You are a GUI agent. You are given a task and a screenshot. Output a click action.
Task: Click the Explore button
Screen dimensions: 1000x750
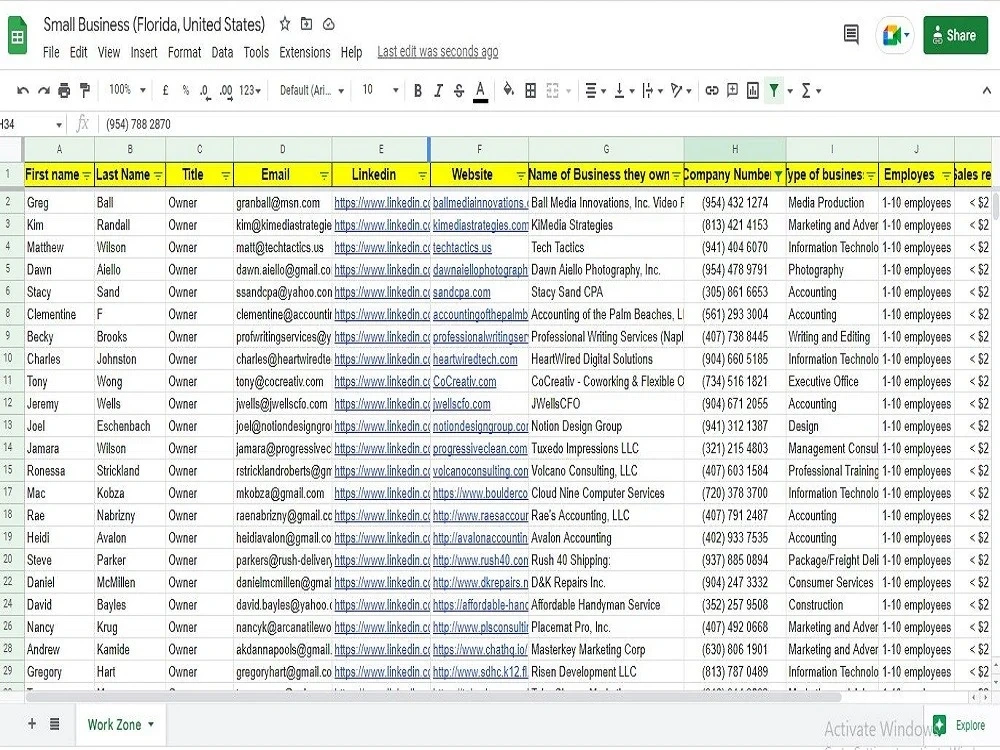(959, 725)
